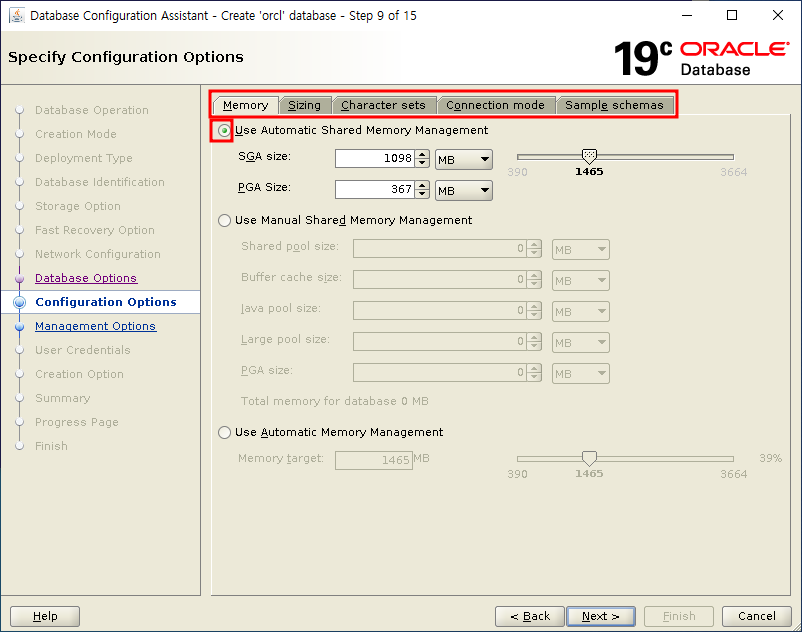
Task: Click the Memory target input field
Action: coord(374,460)
